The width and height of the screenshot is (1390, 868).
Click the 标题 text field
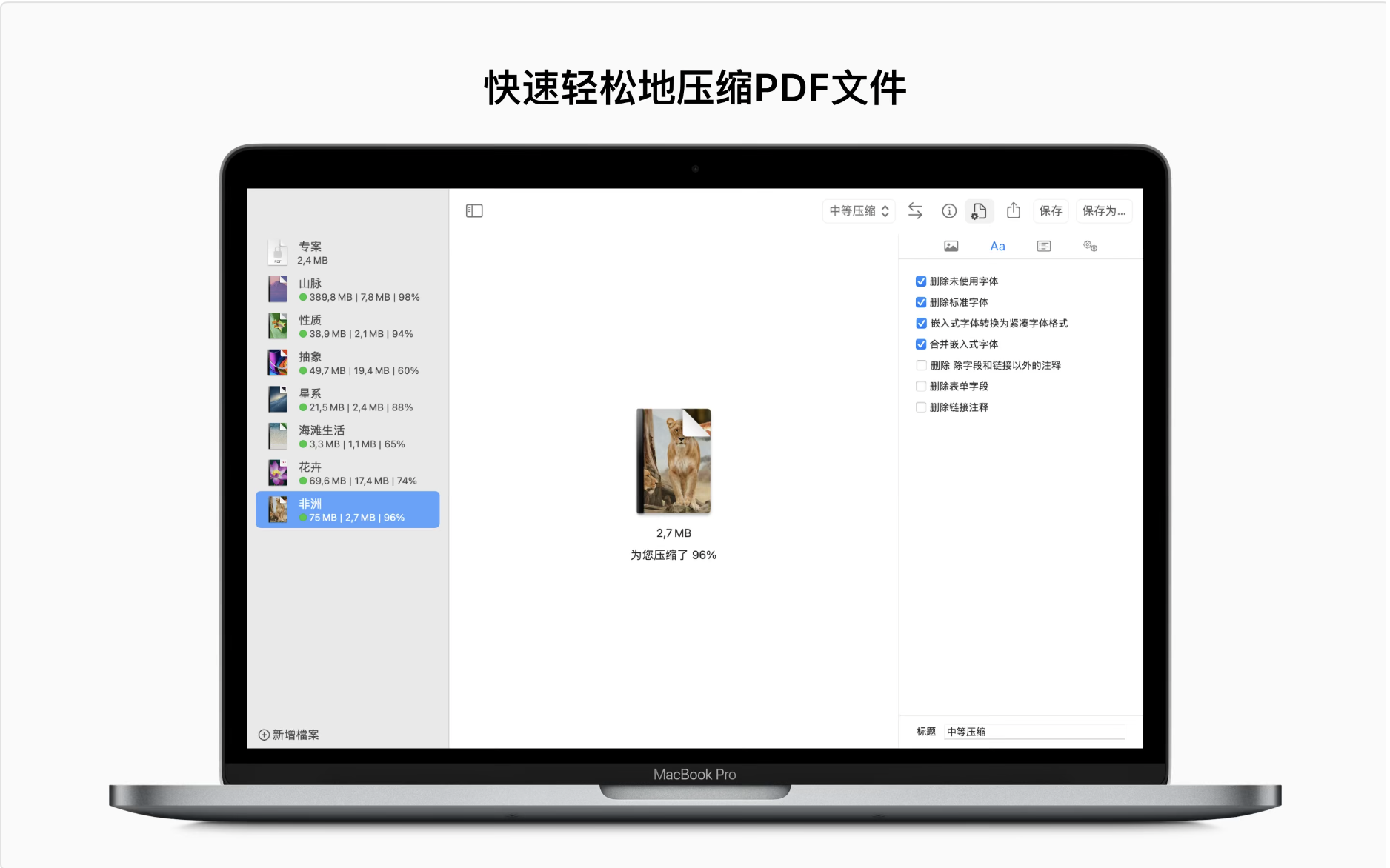tap(1034, 732)
